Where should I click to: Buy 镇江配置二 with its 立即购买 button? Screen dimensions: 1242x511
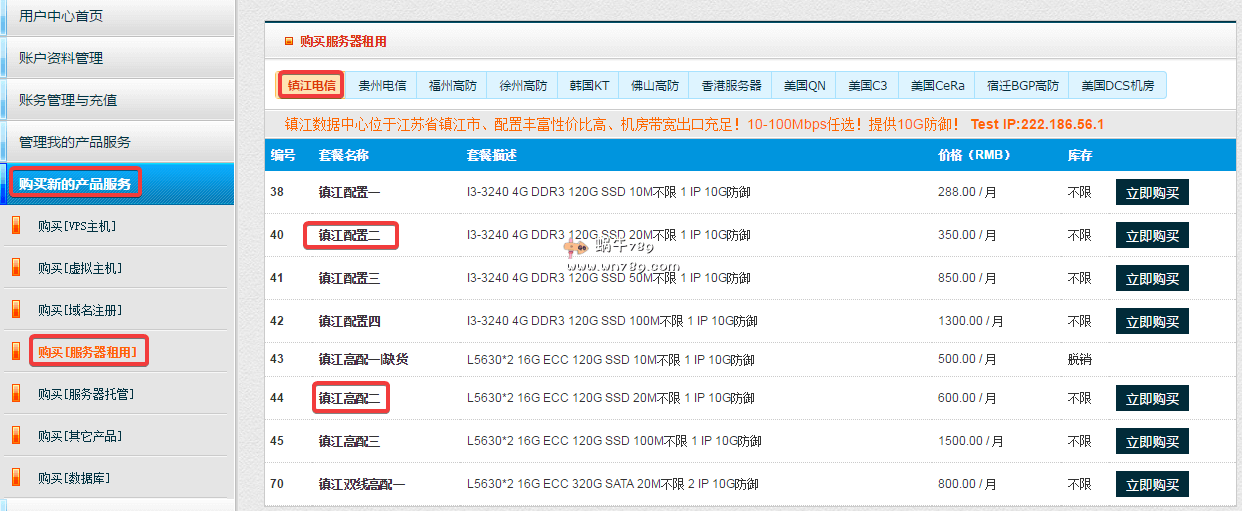point(1152,236)
